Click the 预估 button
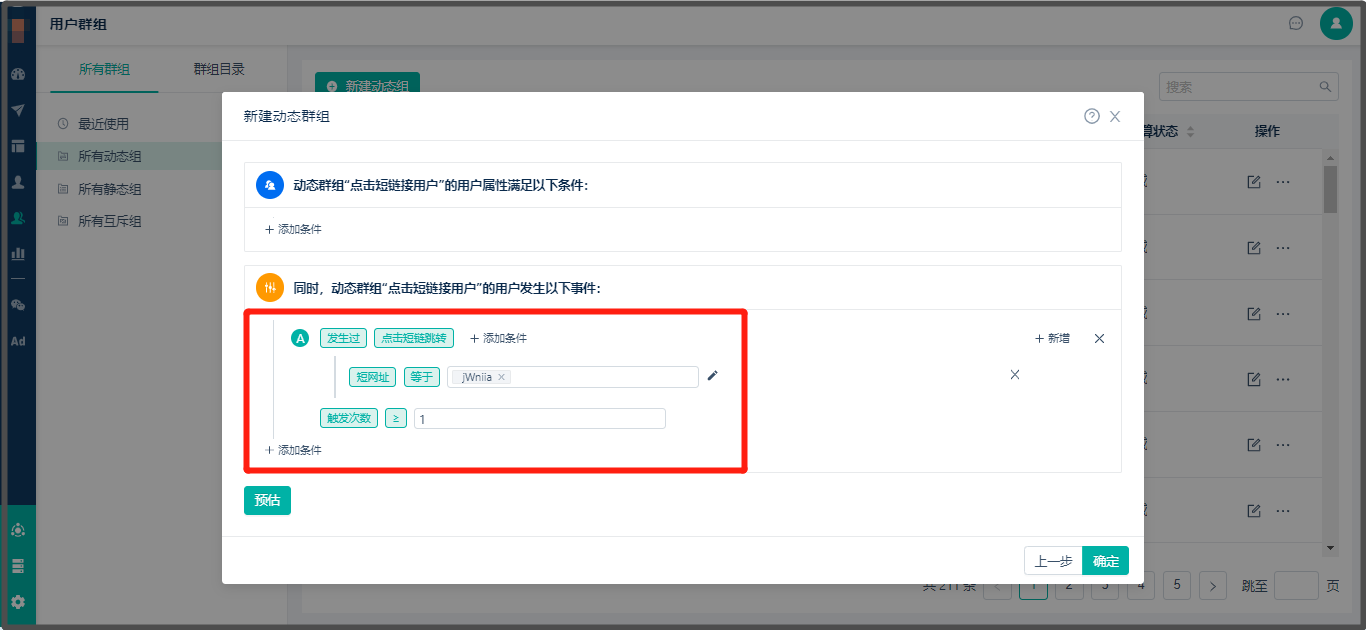The image size is (1366, 630). (267, 500)
